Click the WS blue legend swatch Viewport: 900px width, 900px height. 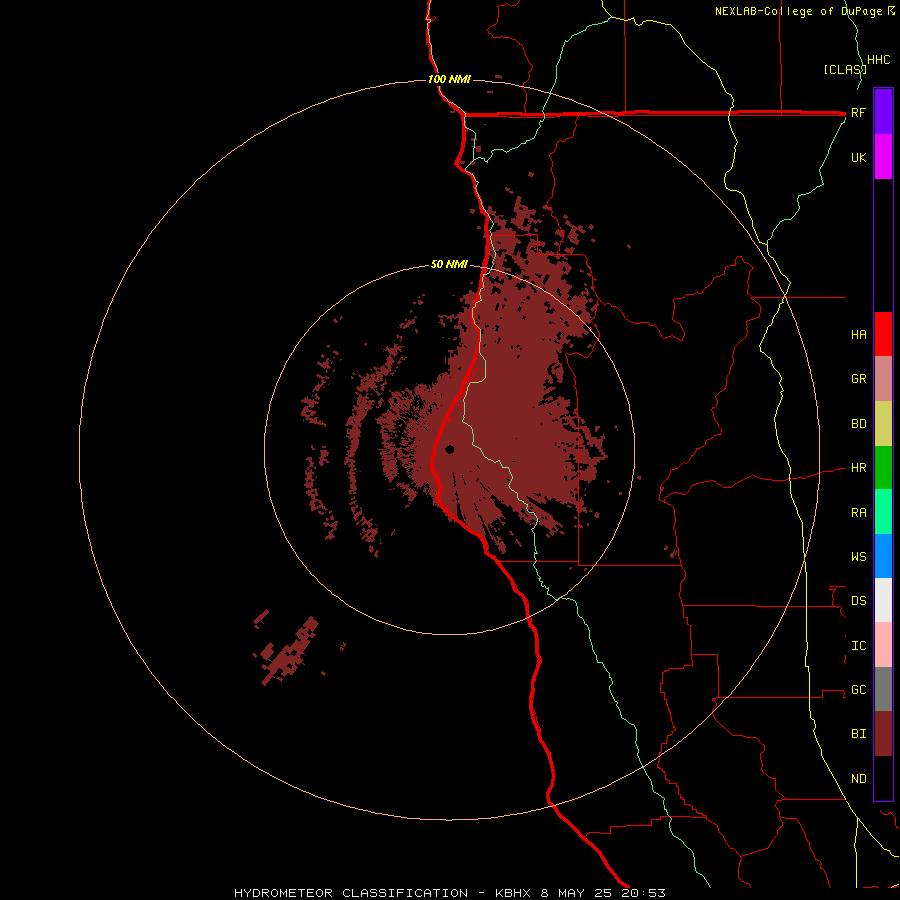tap(883, 556)
